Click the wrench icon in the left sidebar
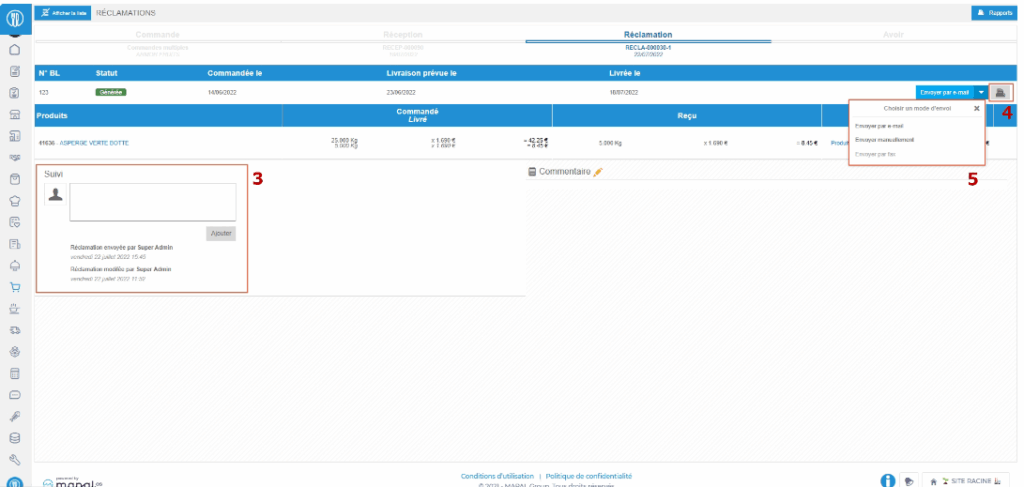Image resolution: width=1024 pixels, height=487 pixels. (x=15, y=459)
